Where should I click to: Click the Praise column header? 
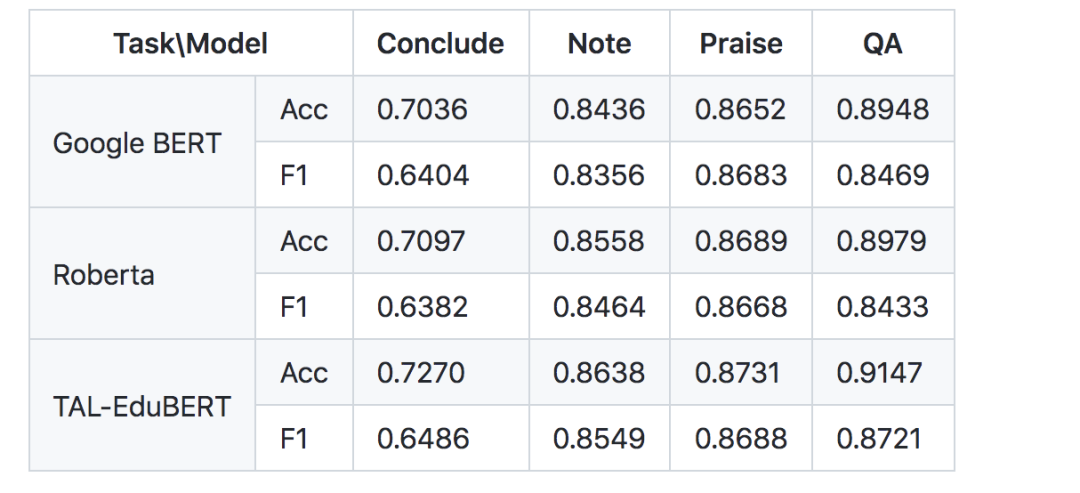coord(741,43)
